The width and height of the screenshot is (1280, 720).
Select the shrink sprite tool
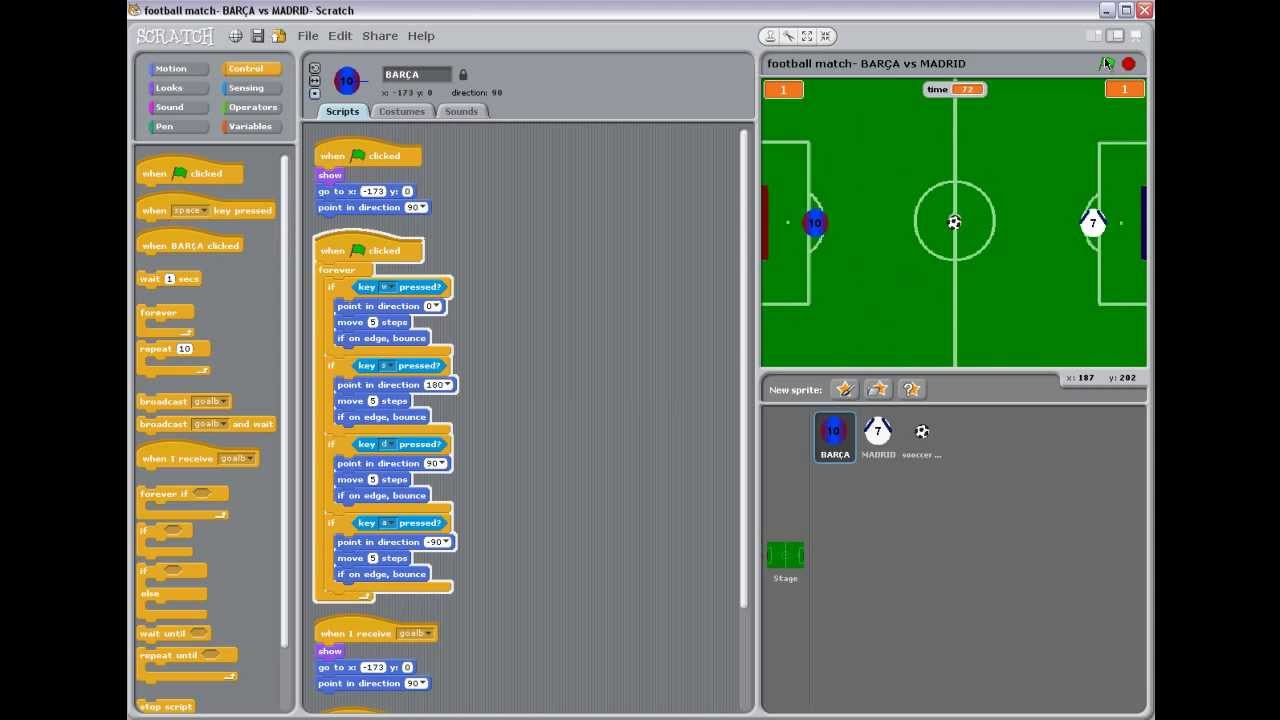coord(824,36)
